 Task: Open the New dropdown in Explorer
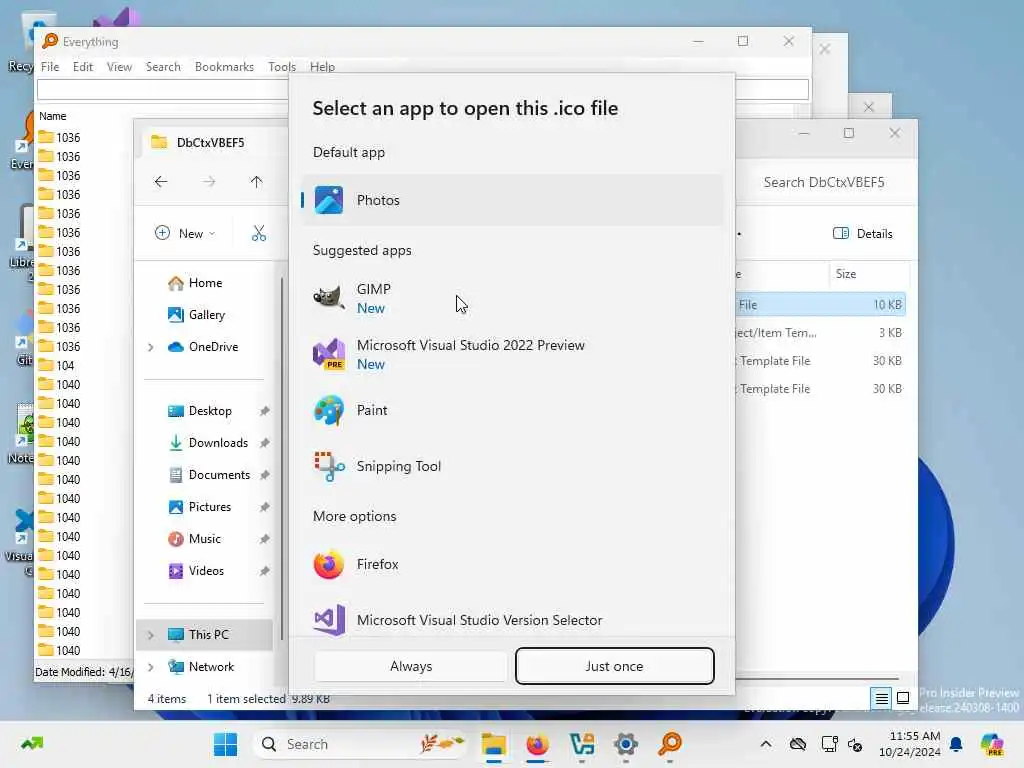click(x=185, y=233)
